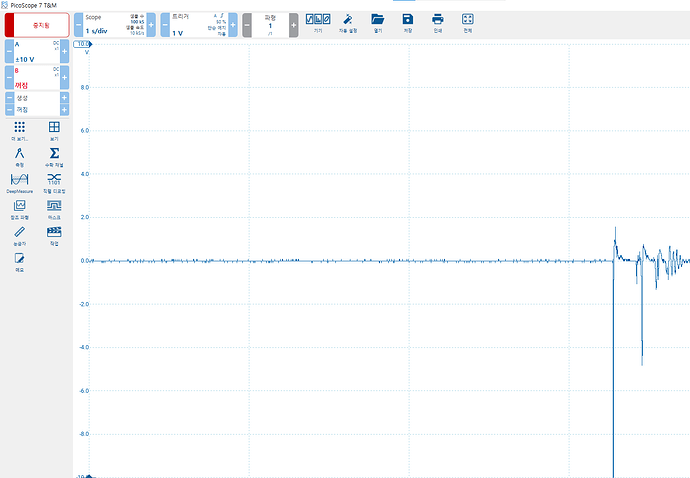Increase the Scope timebase with plus
690x478 pixels.
click(x=151, y=25)
